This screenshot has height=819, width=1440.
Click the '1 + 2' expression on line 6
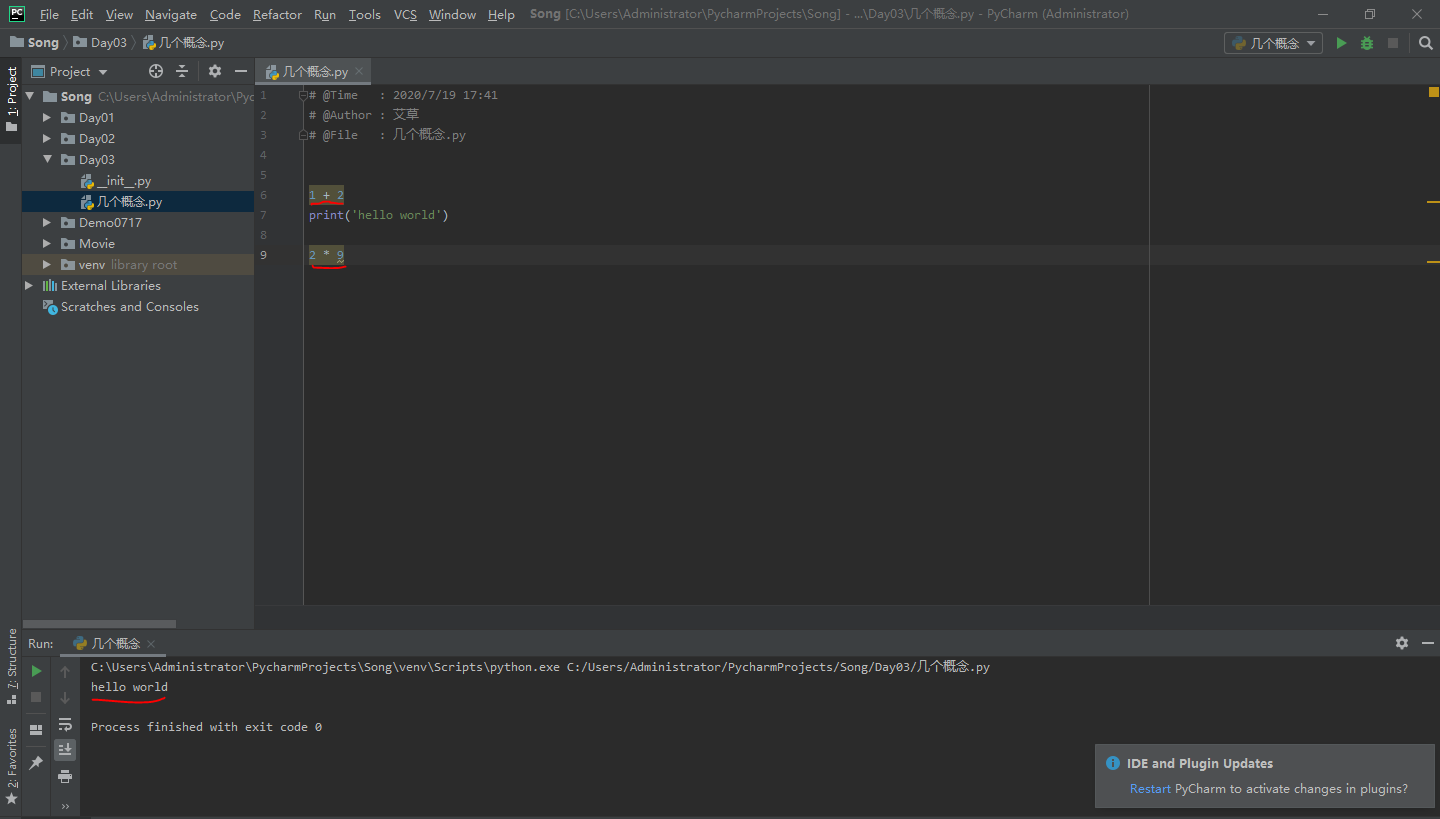pyautogui.click(x=326, y=195)
